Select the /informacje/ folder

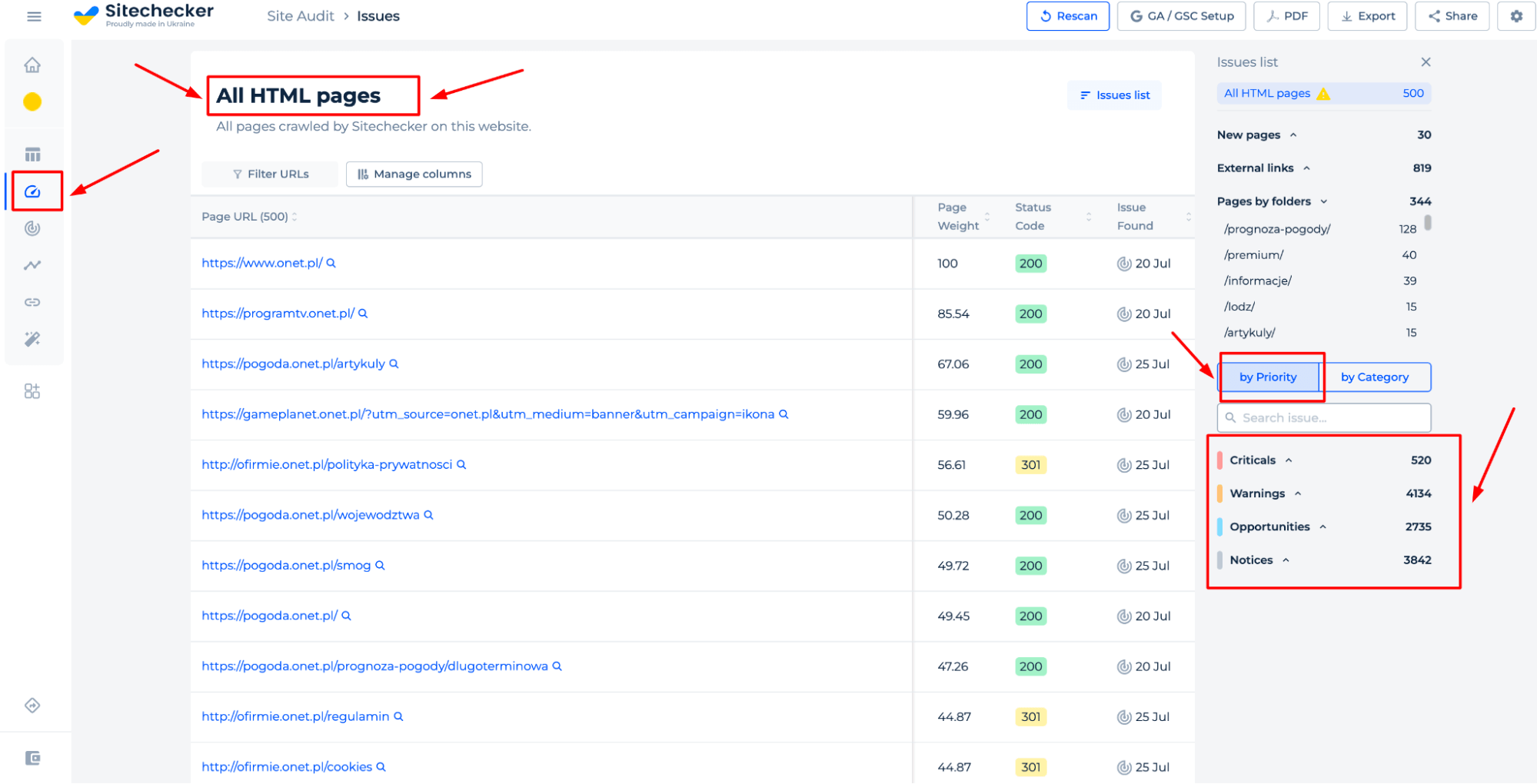pos(1258,281)
